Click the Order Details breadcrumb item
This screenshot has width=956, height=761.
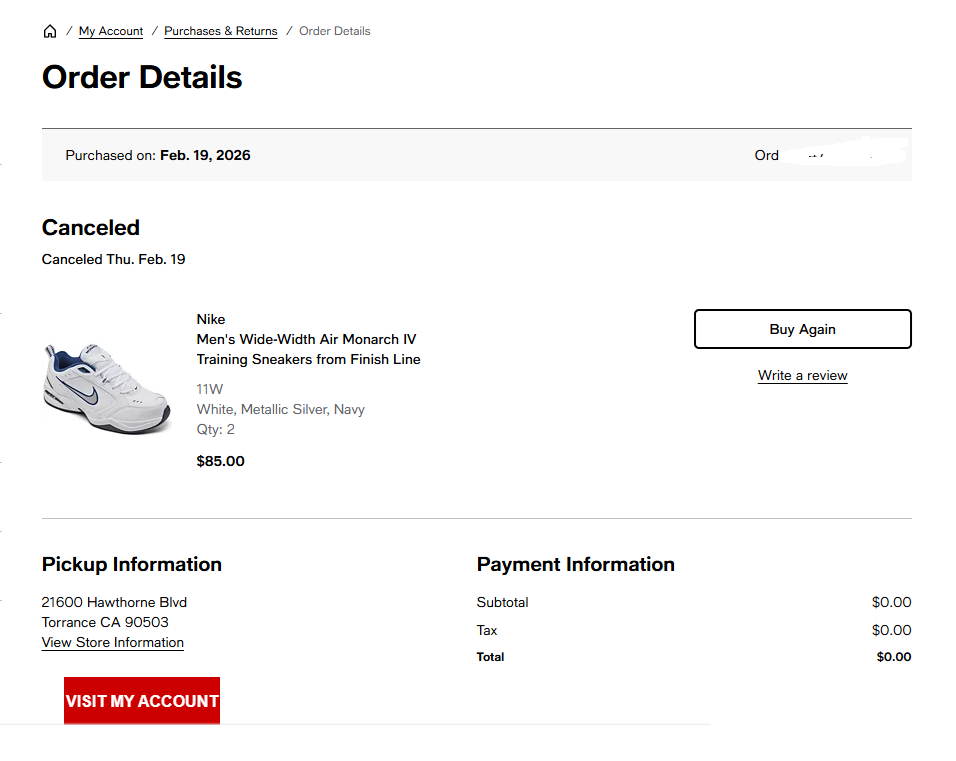pyautogui.click(x=335, y=31)
